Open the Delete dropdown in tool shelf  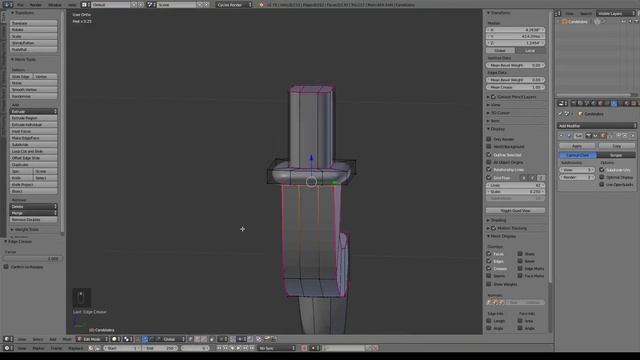33,207
